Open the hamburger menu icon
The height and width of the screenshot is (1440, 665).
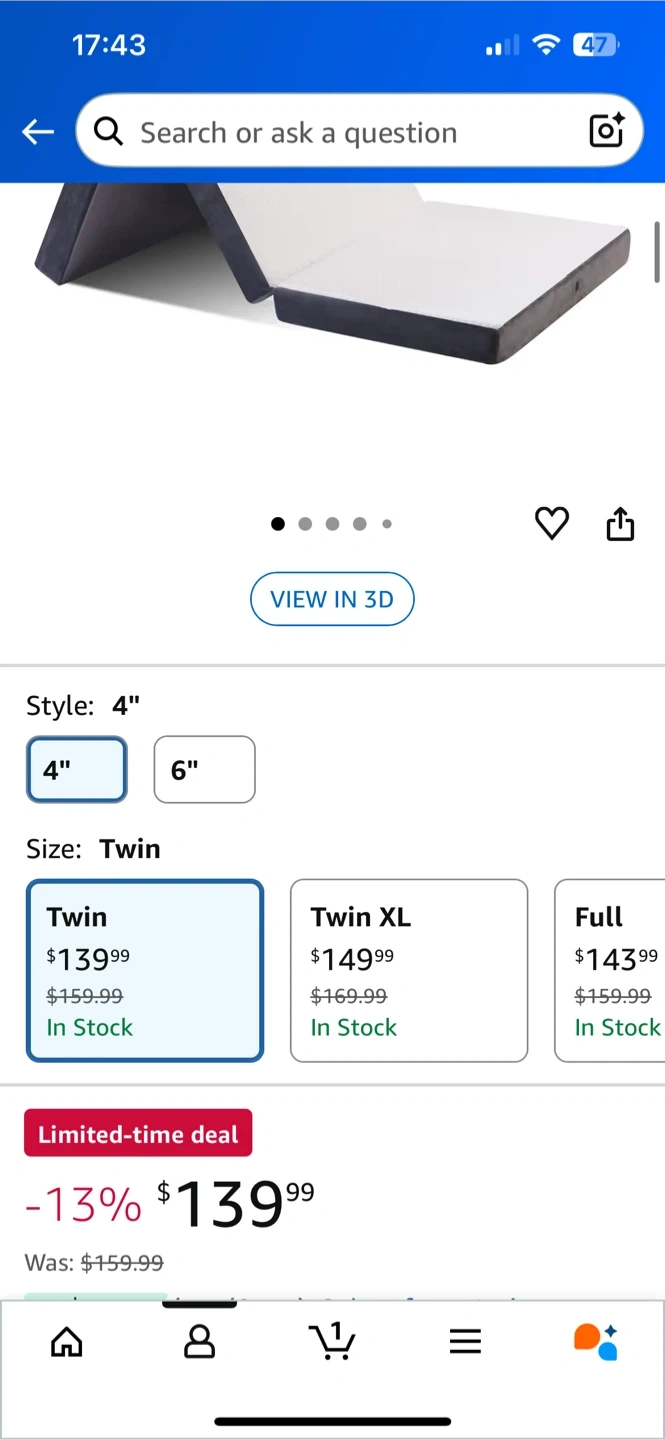465,1341
